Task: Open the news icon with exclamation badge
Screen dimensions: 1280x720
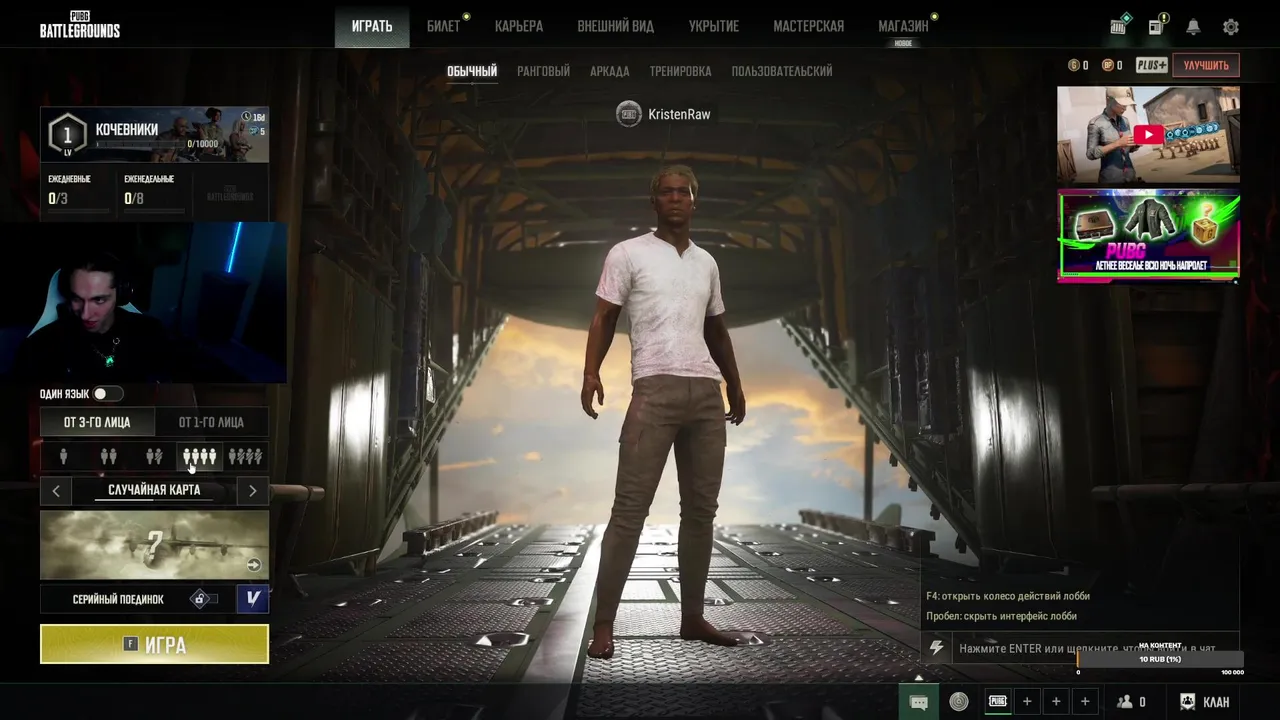Action: 1156,26
